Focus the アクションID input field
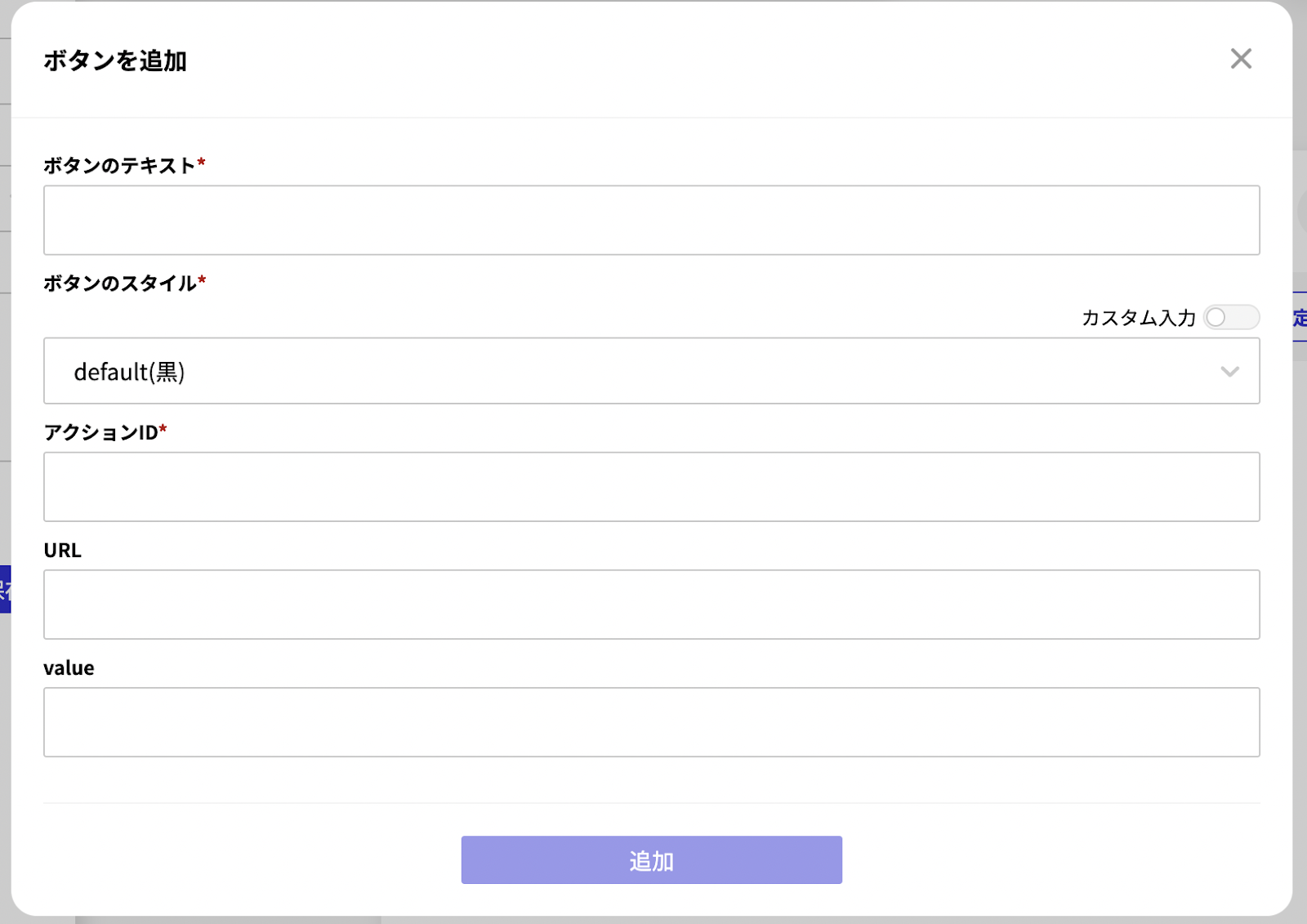 tap(652, 487)
